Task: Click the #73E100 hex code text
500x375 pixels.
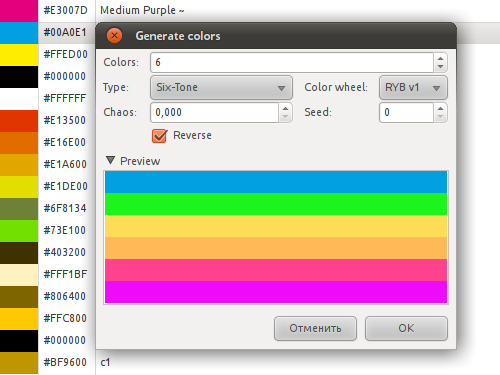Action: pos(65,230)
